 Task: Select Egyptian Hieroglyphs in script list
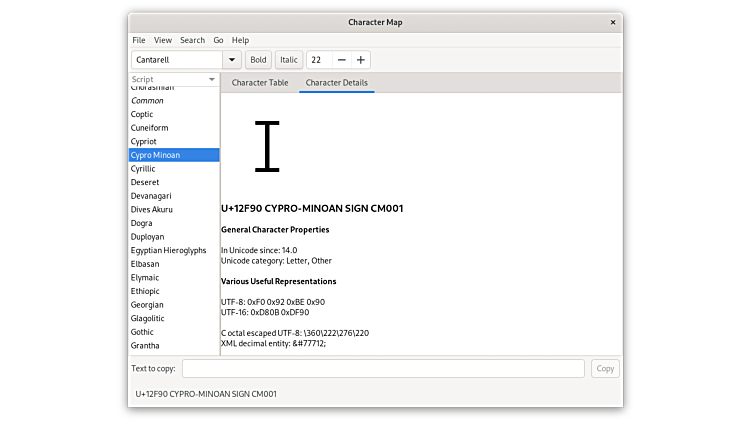(x=168, y=251)
